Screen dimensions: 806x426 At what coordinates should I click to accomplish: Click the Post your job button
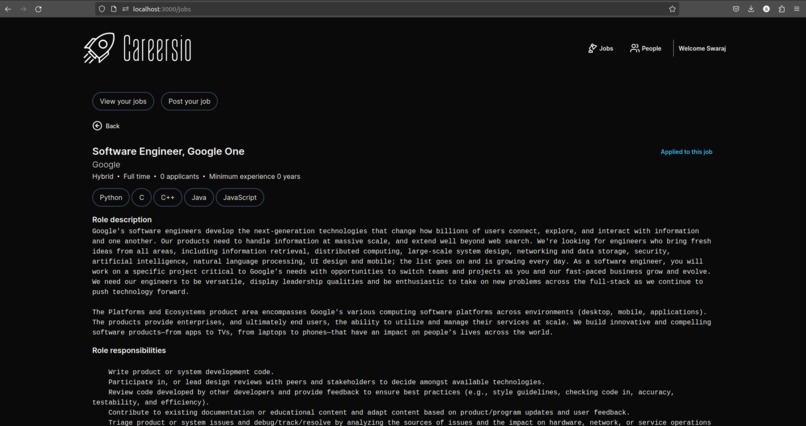189,101
